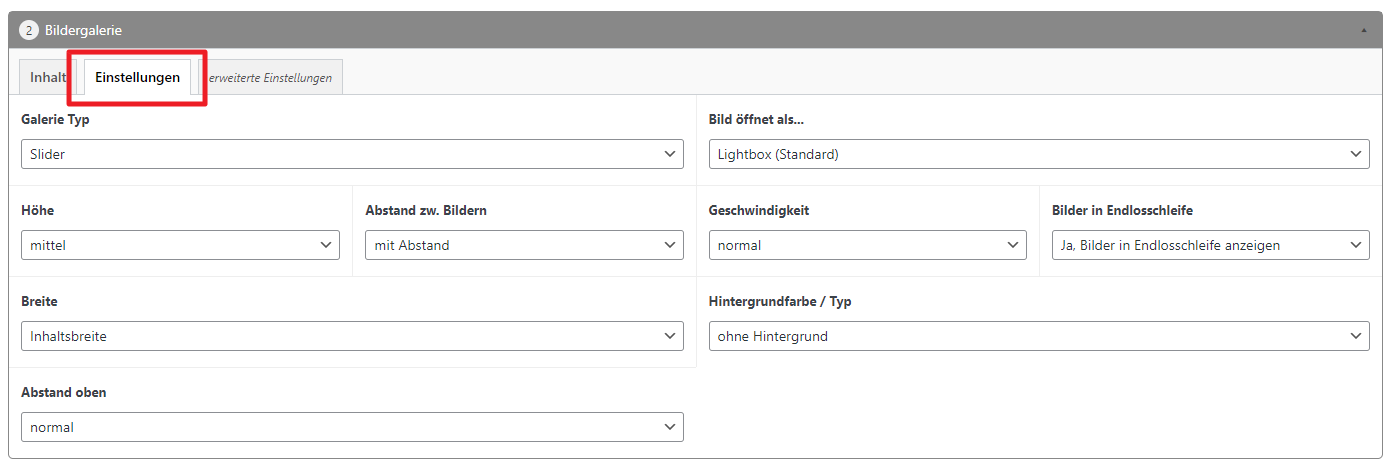This screenshot has height=471, width=1392.
Task: Click the Abstand zw. Bildern label text
Action: point(426,211)
